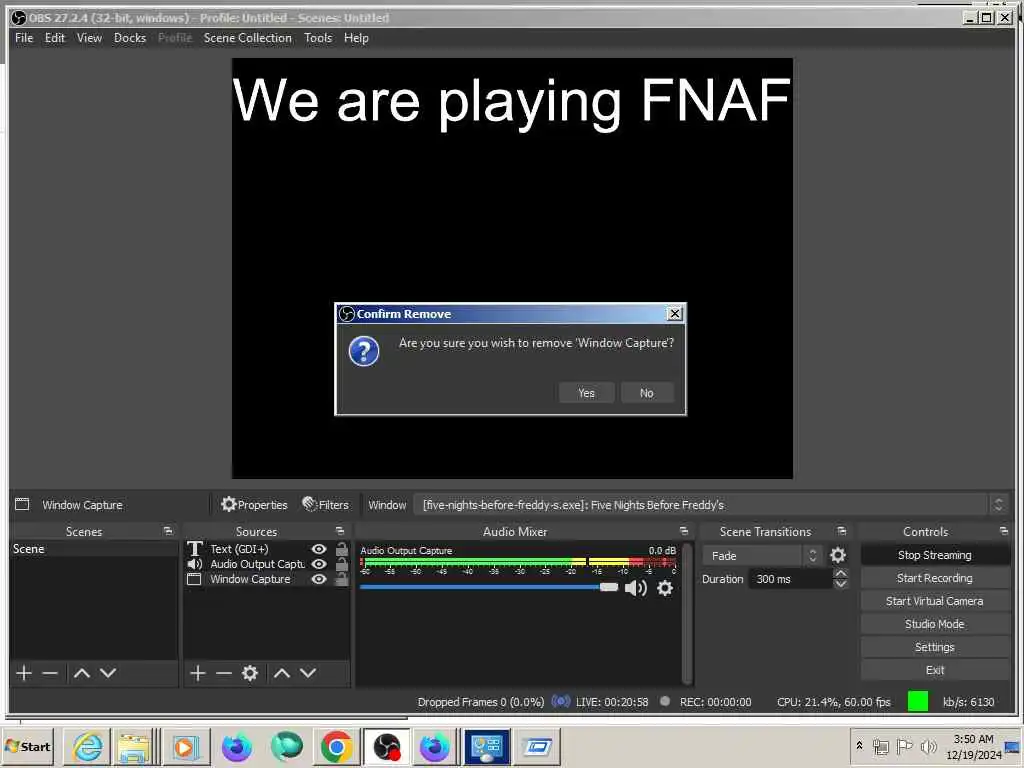Viewport: 1024px width, 768px height.
Task: Open Audio Output Capture mixer settings gear
Action: [665, 588]
